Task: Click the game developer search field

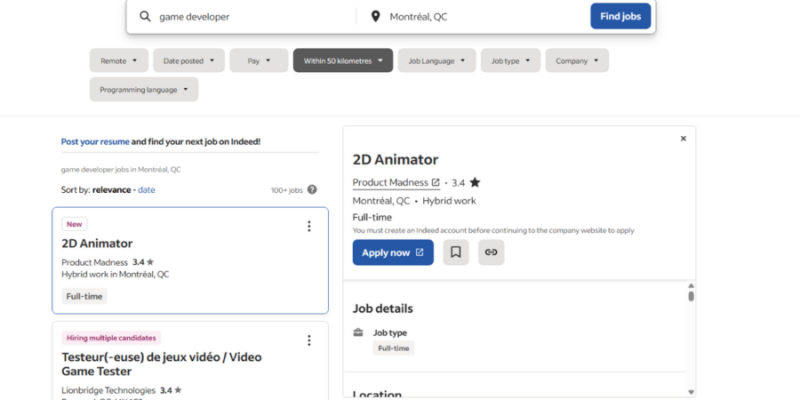Action: [x=250, y=17]
